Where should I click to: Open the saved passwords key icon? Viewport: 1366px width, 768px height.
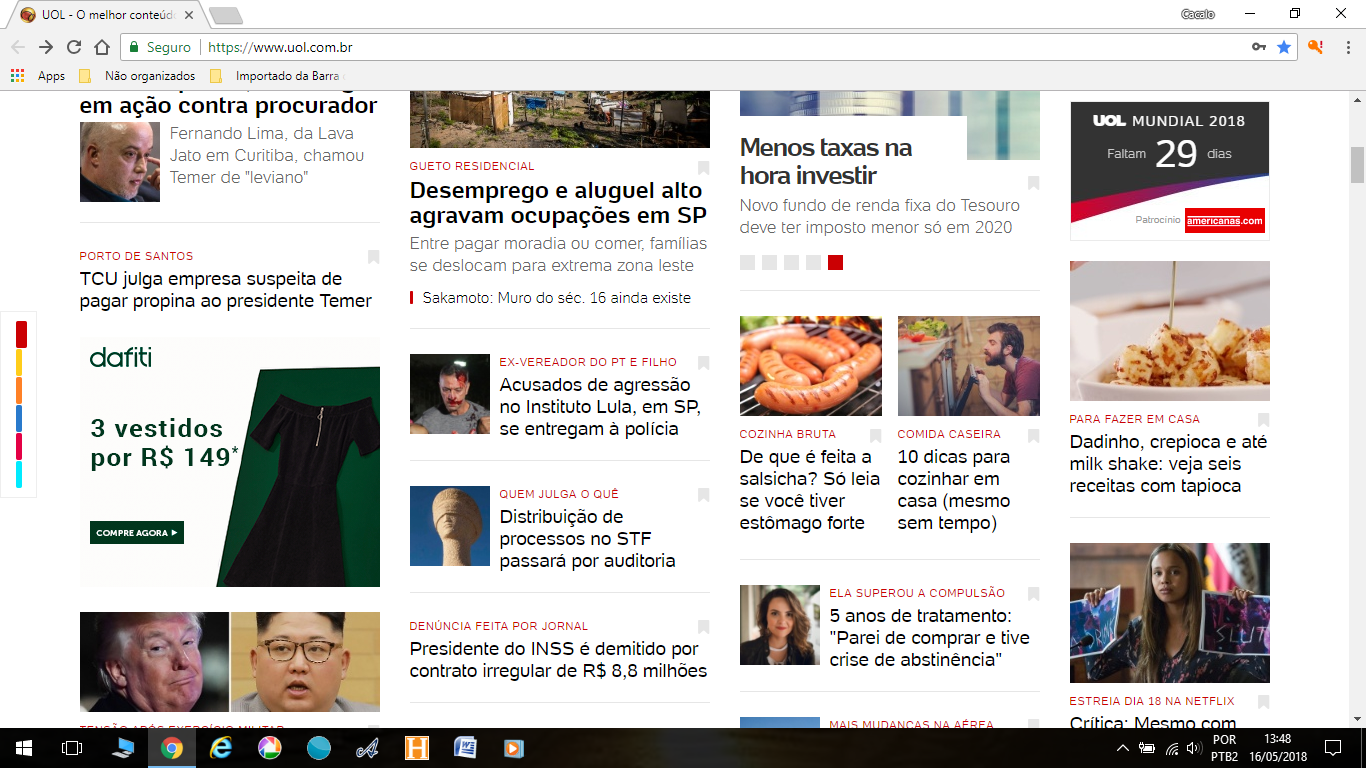(1259, 47)
